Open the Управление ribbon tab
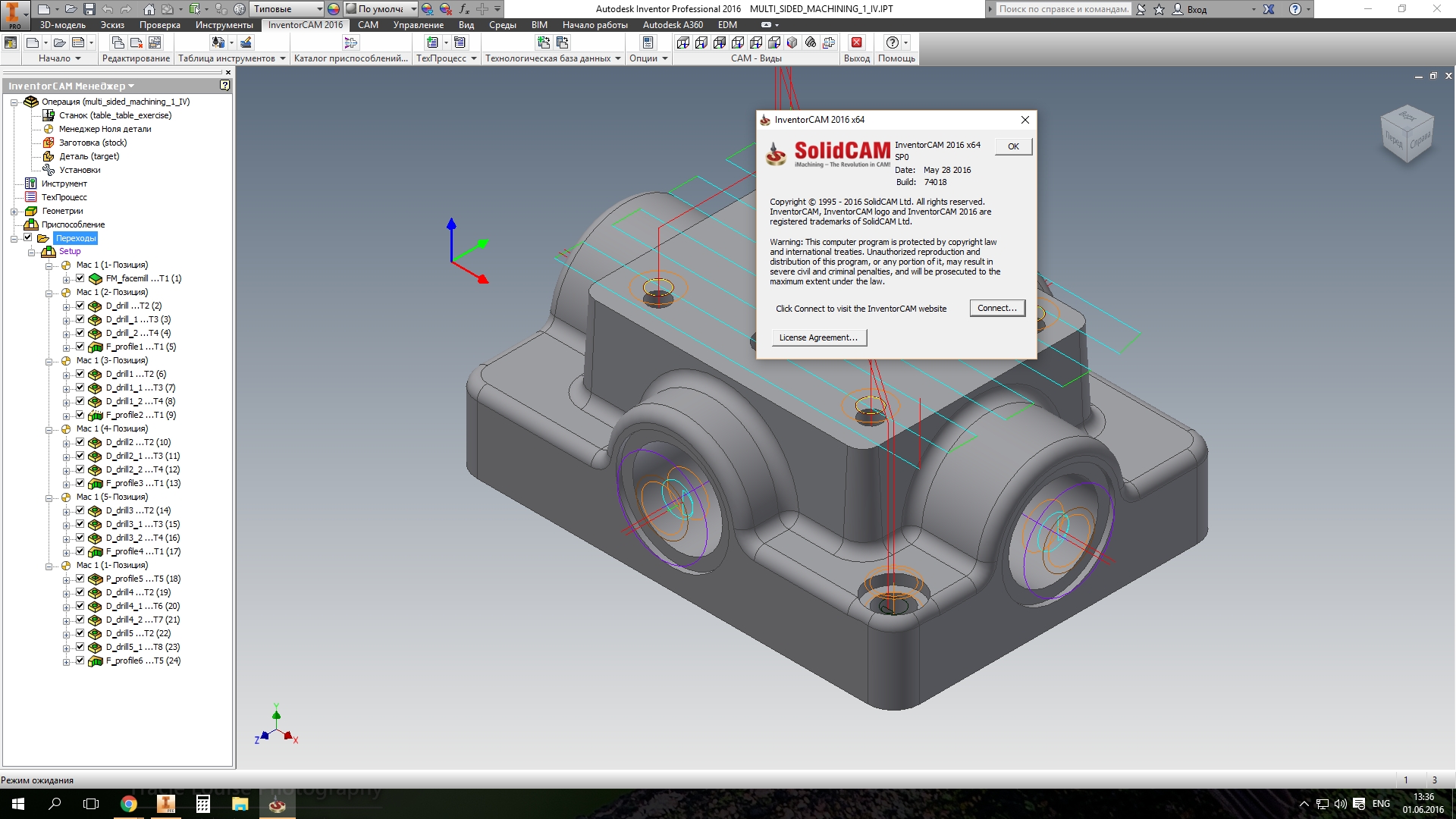The width and height of the screenshot is (1456, 819). point(418,25)
